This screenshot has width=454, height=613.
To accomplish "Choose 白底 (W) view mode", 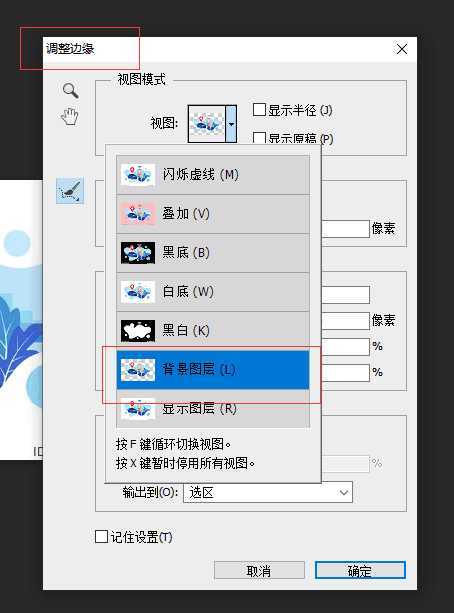I will pyautogui.click(x=213, y=292).
